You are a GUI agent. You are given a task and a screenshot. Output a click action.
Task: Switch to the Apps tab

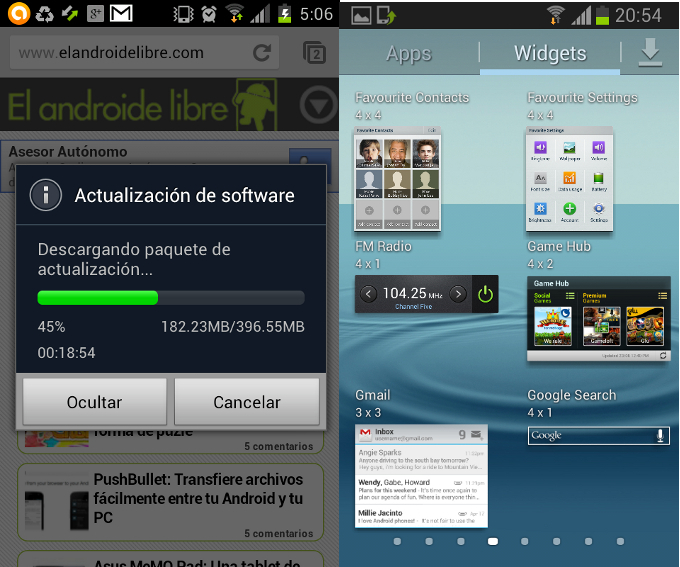point(408,54)
